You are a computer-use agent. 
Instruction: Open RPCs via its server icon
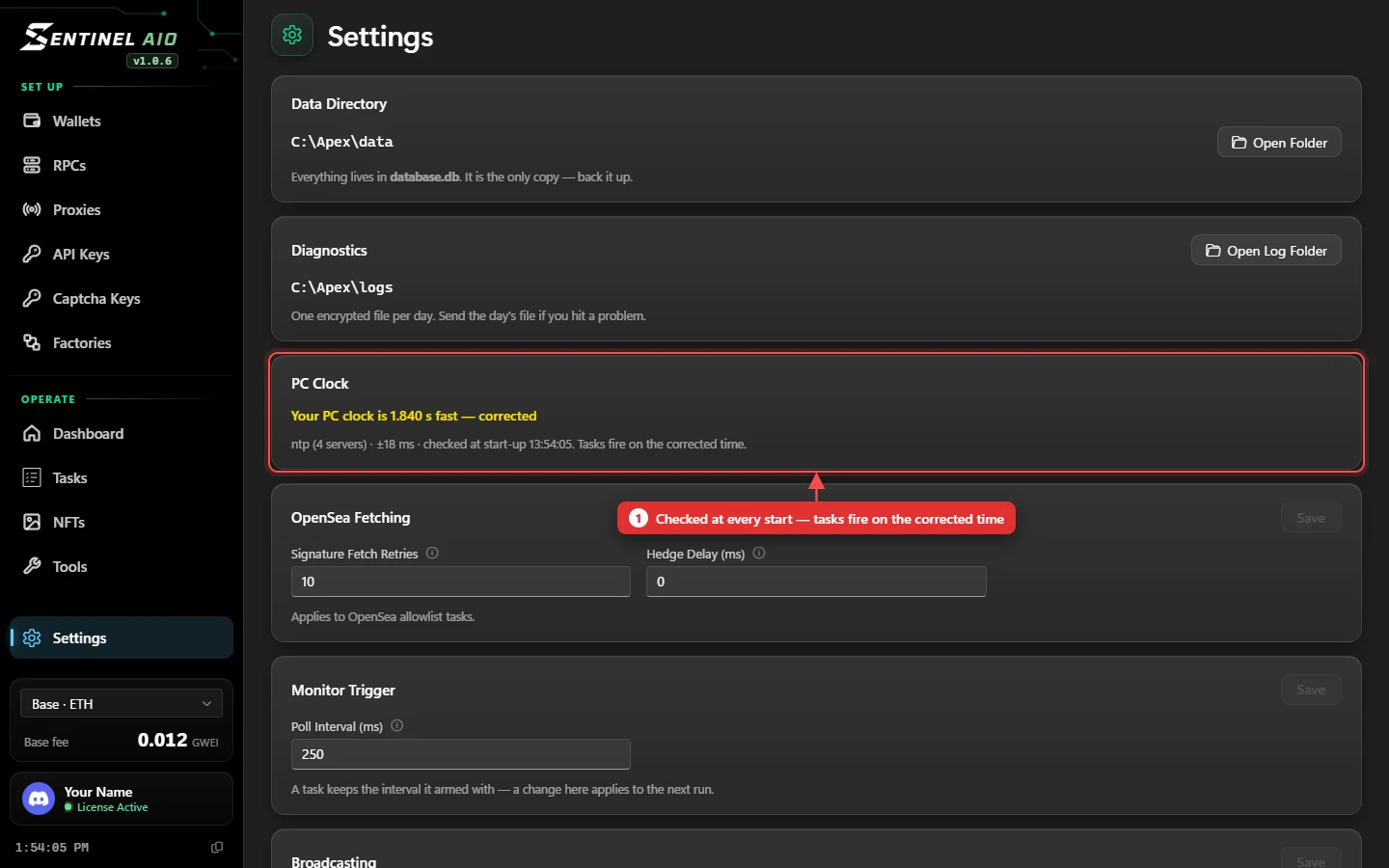(32, 165)
